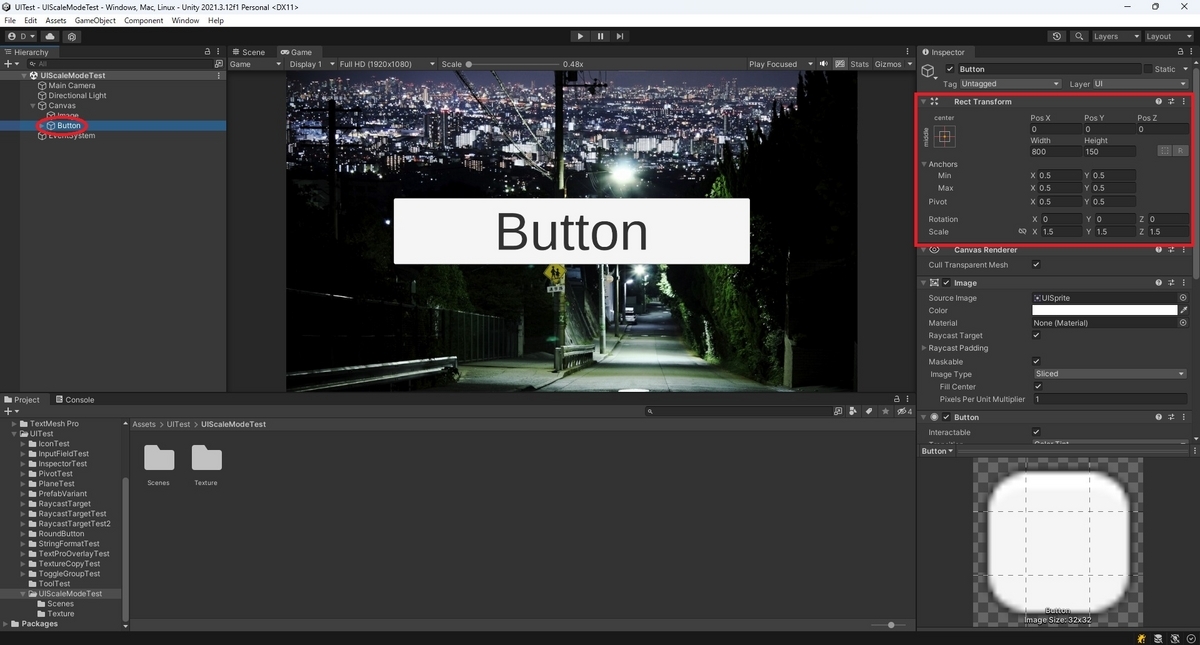
Task: Toggle the Raycast Target checkbox
Action: tap(1036, 336)
